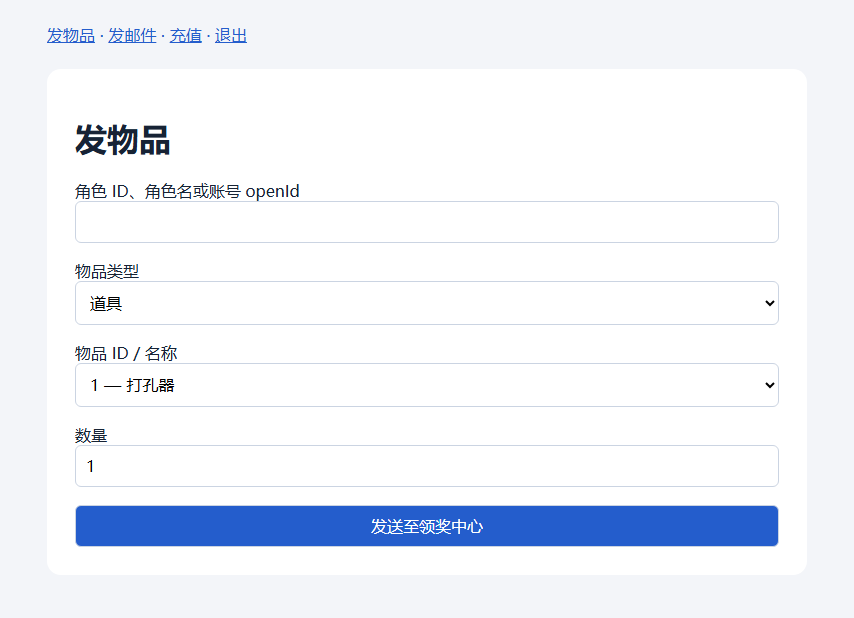Screen dimensions: 854x618
Task: Click the 角色 ID、角色名或账号 openId label
Action: pos(187,191)
